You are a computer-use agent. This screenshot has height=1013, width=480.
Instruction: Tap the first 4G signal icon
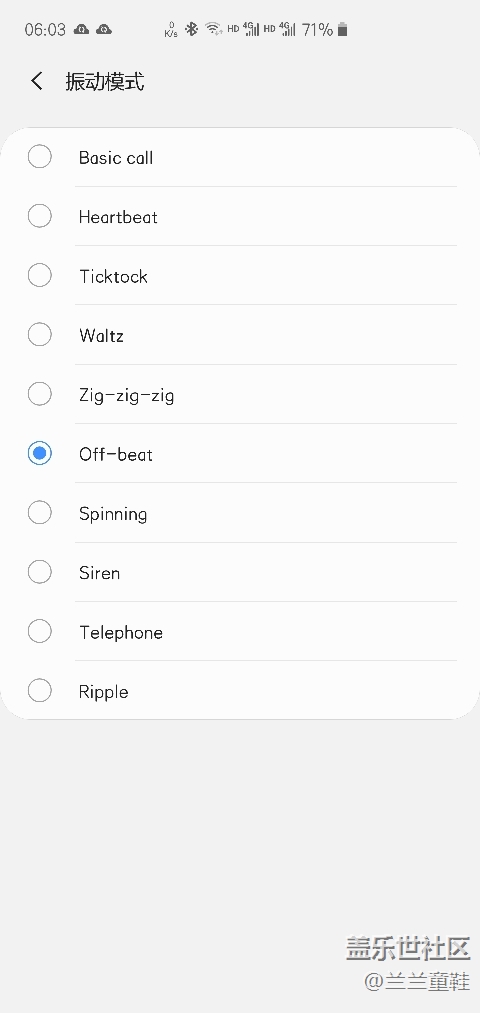(x=251, y=29)
